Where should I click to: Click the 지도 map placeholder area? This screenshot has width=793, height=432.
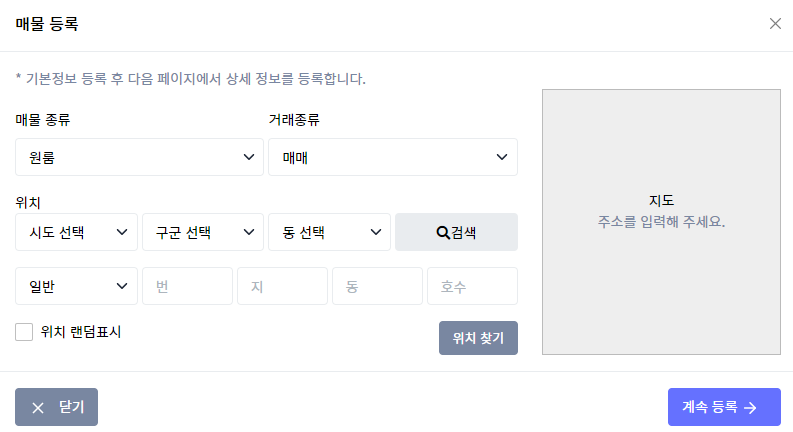pos(662,222)
